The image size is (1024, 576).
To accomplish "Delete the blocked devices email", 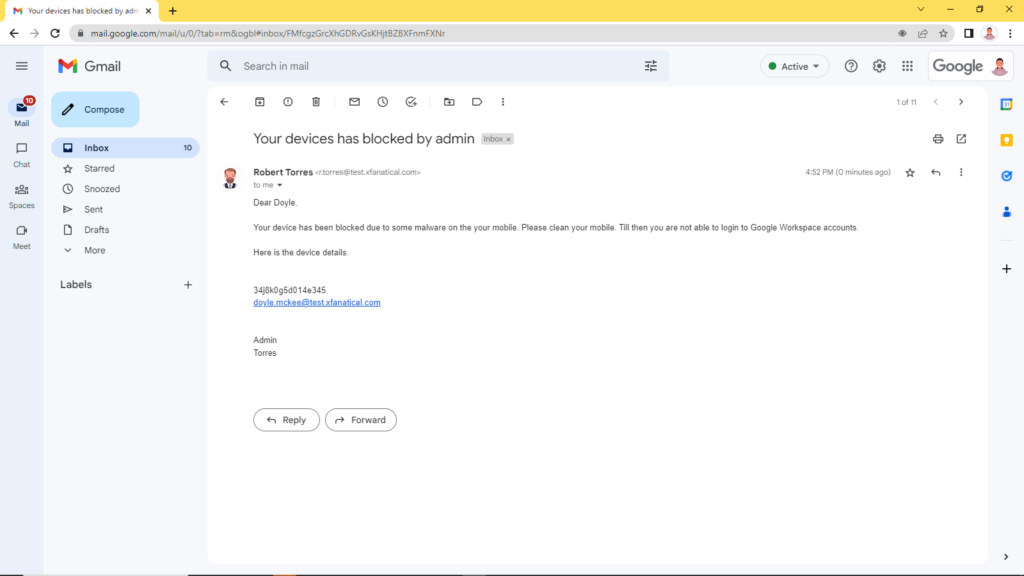I will [x=316, y=101].
